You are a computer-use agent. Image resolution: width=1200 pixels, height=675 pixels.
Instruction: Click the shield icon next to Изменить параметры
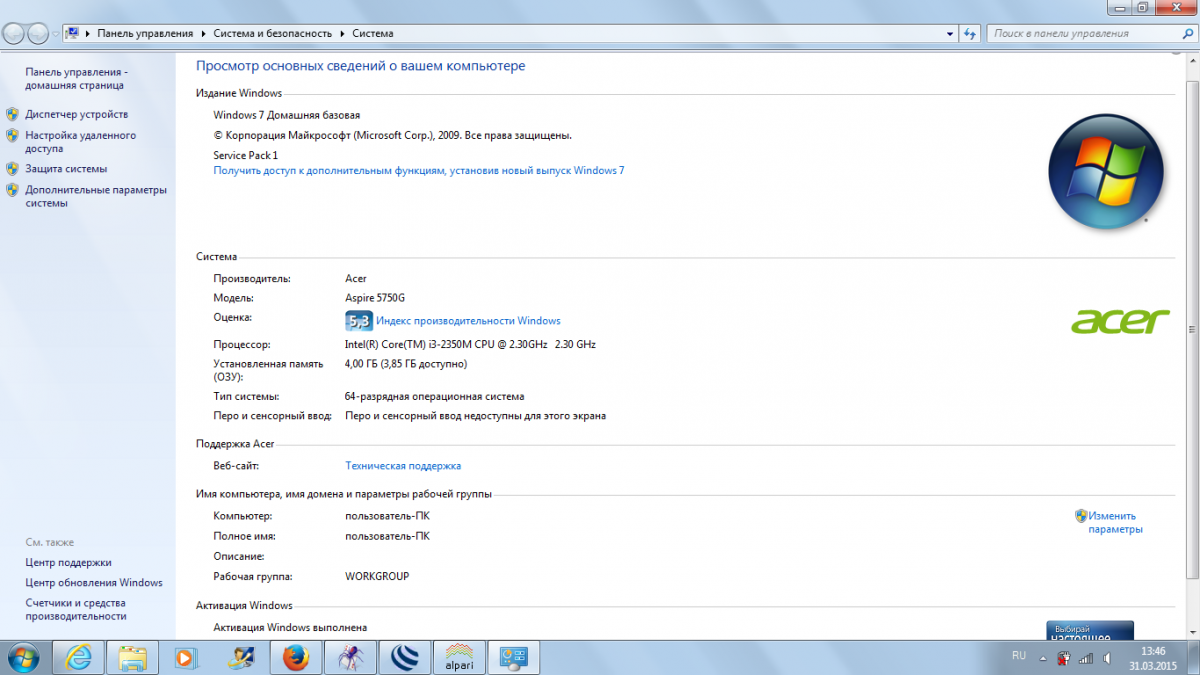tap(1081, 516)
